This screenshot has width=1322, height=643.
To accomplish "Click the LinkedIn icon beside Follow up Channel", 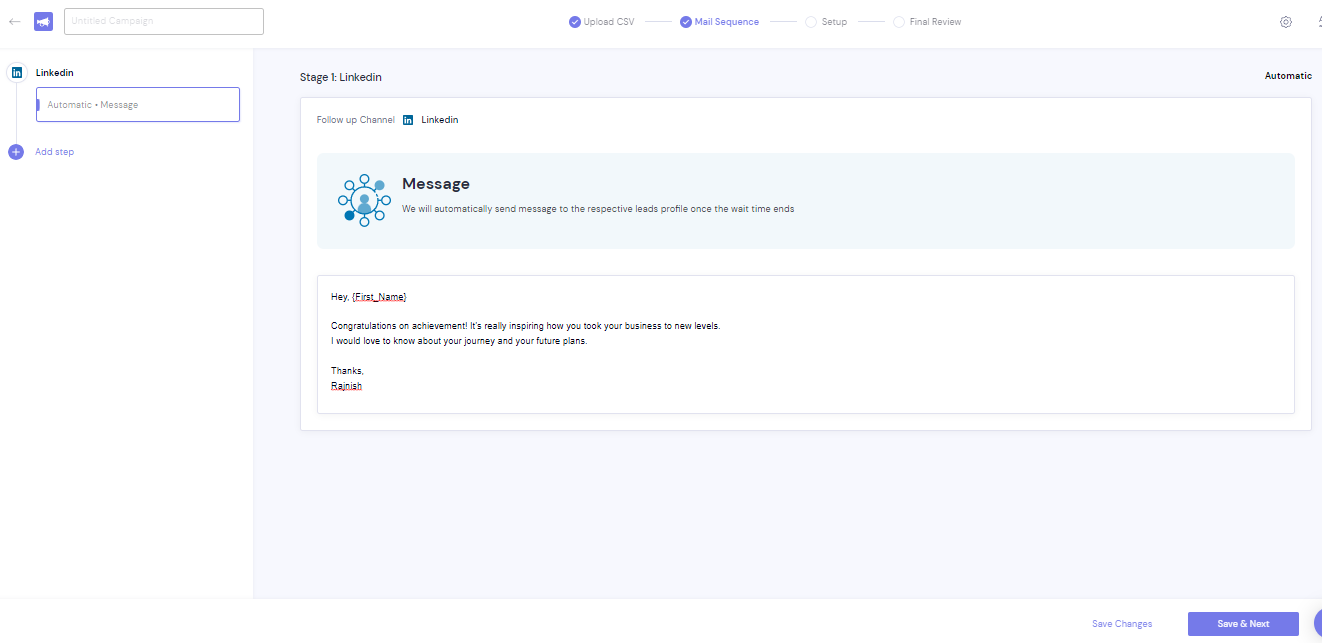I will click(408, 120).
